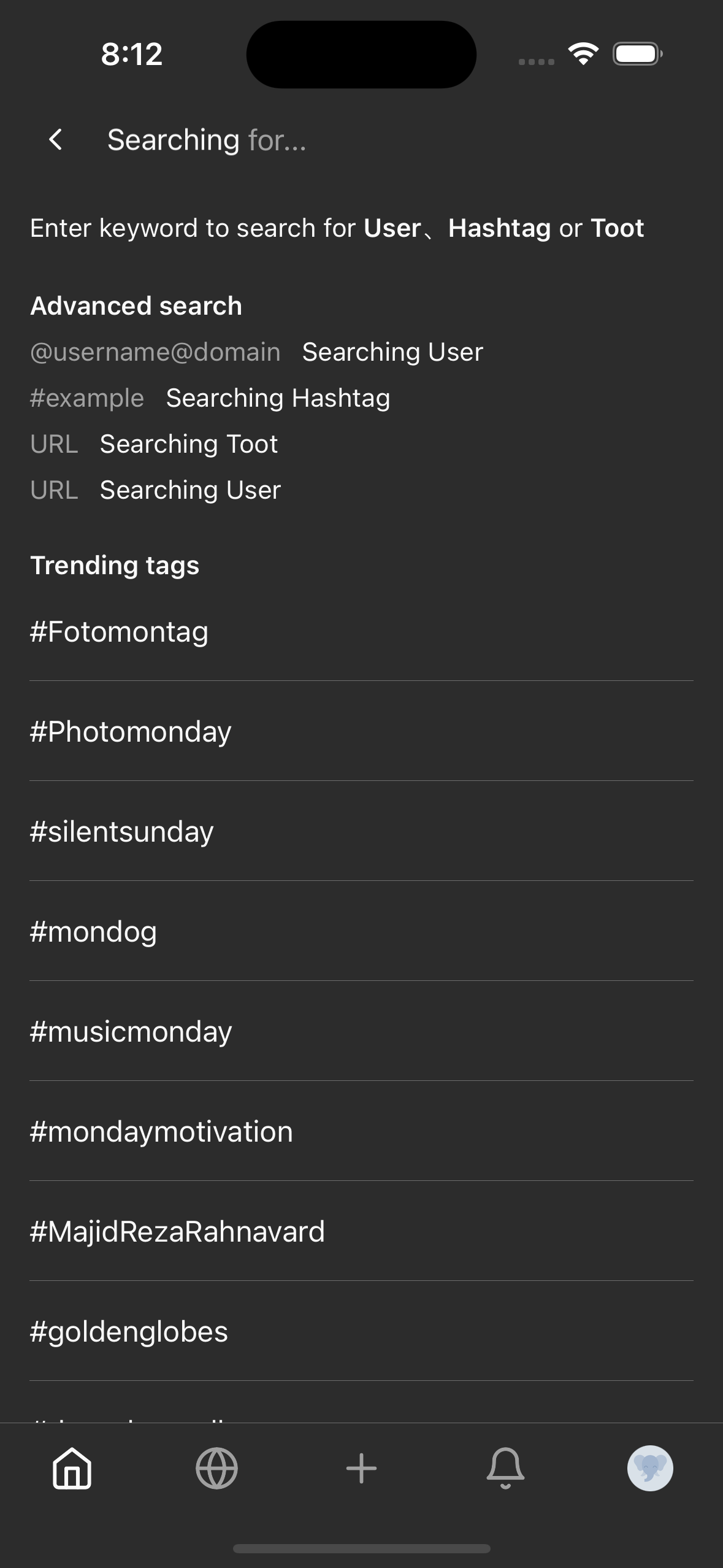
Task: Tap the Wi-Fi status icon
Action: (583, 54)
